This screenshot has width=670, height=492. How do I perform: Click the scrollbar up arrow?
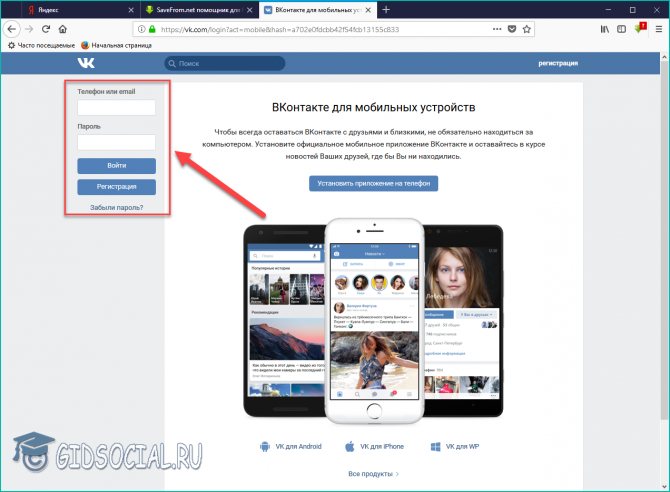pos(664,57)
